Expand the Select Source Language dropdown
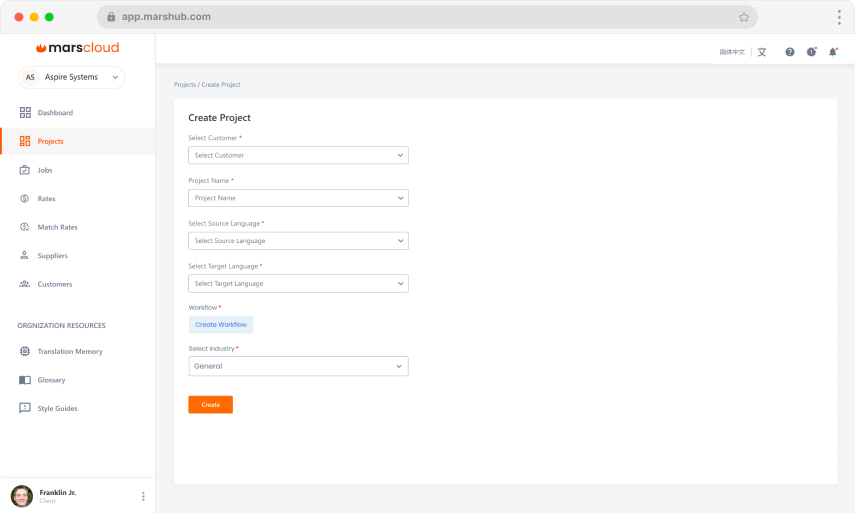 (x=298, y=241)
